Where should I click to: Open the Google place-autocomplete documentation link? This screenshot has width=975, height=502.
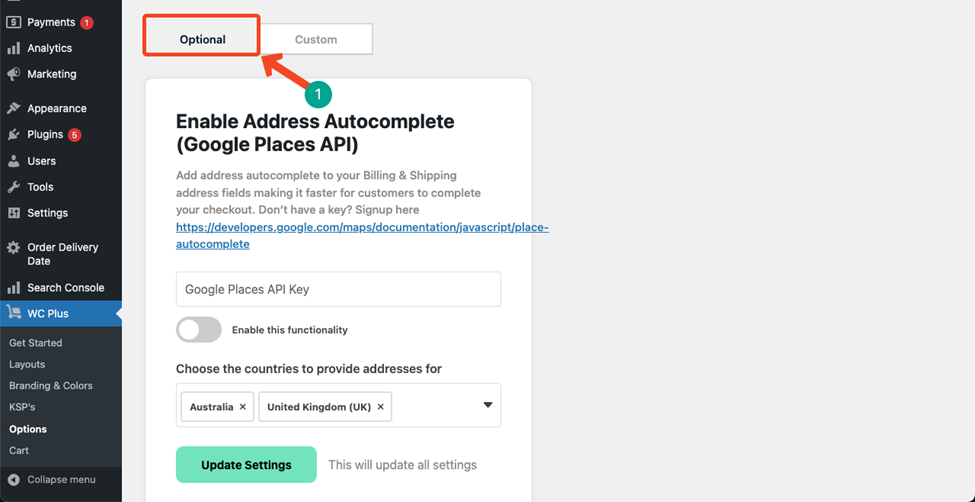click(x=362, y=236)
